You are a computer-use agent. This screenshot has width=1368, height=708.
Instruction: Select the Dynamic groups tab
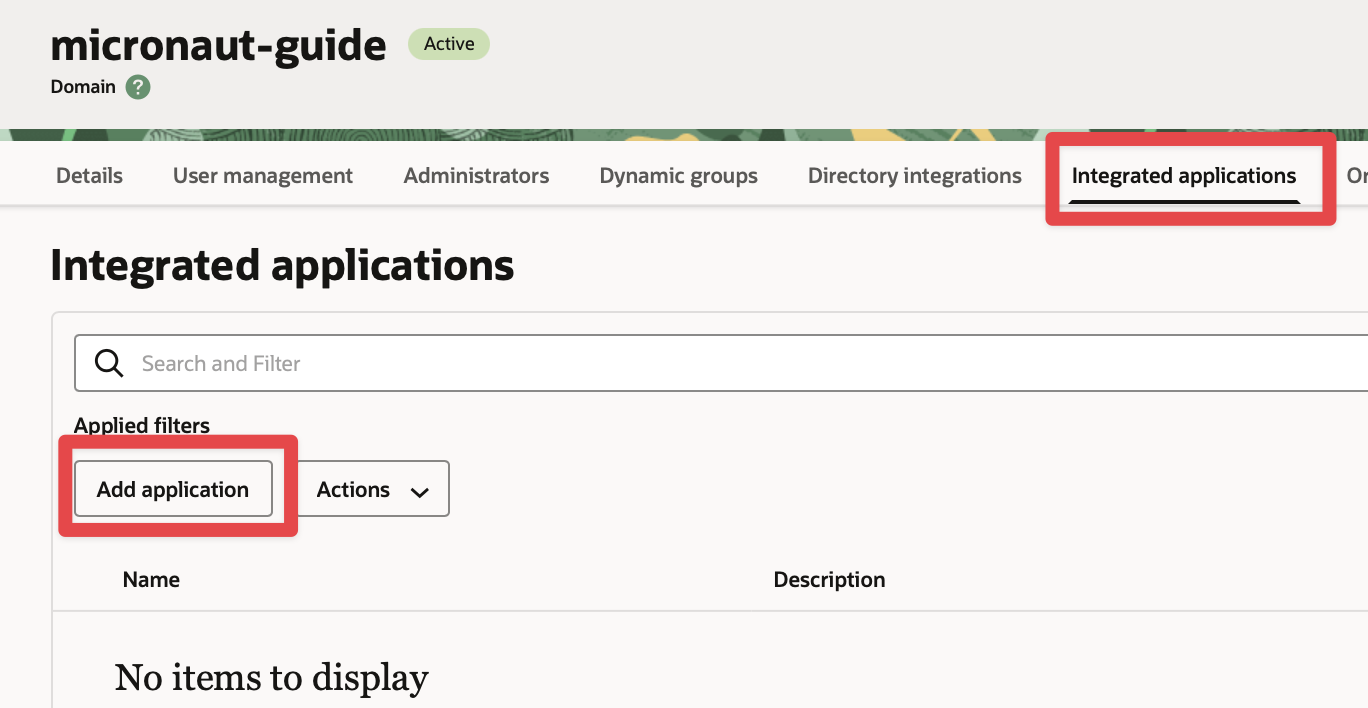point(678,176)
